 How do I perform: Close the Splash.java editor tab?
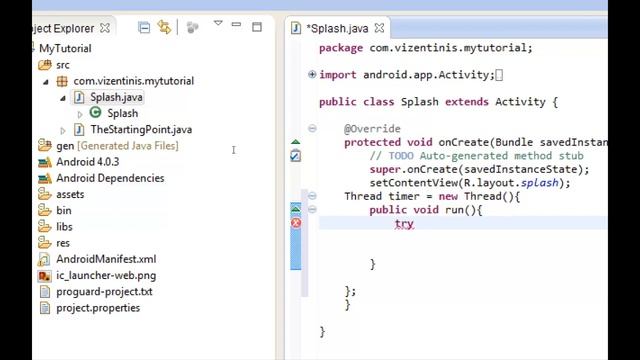379,28
